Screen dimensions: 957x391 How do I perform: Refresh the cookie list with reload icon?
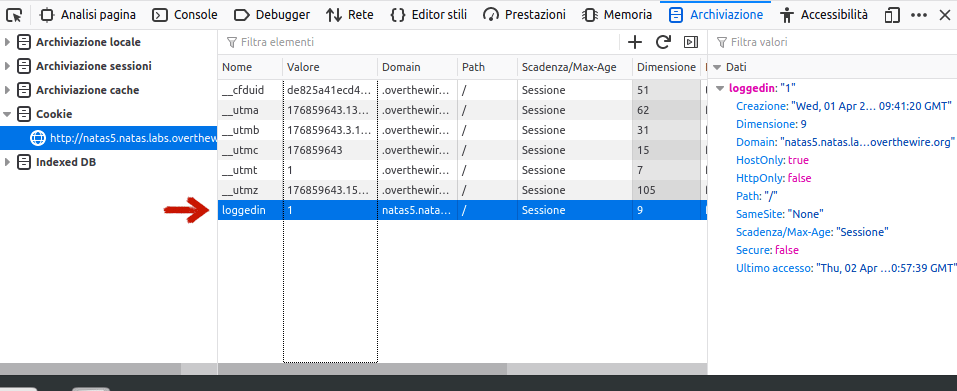663,42
